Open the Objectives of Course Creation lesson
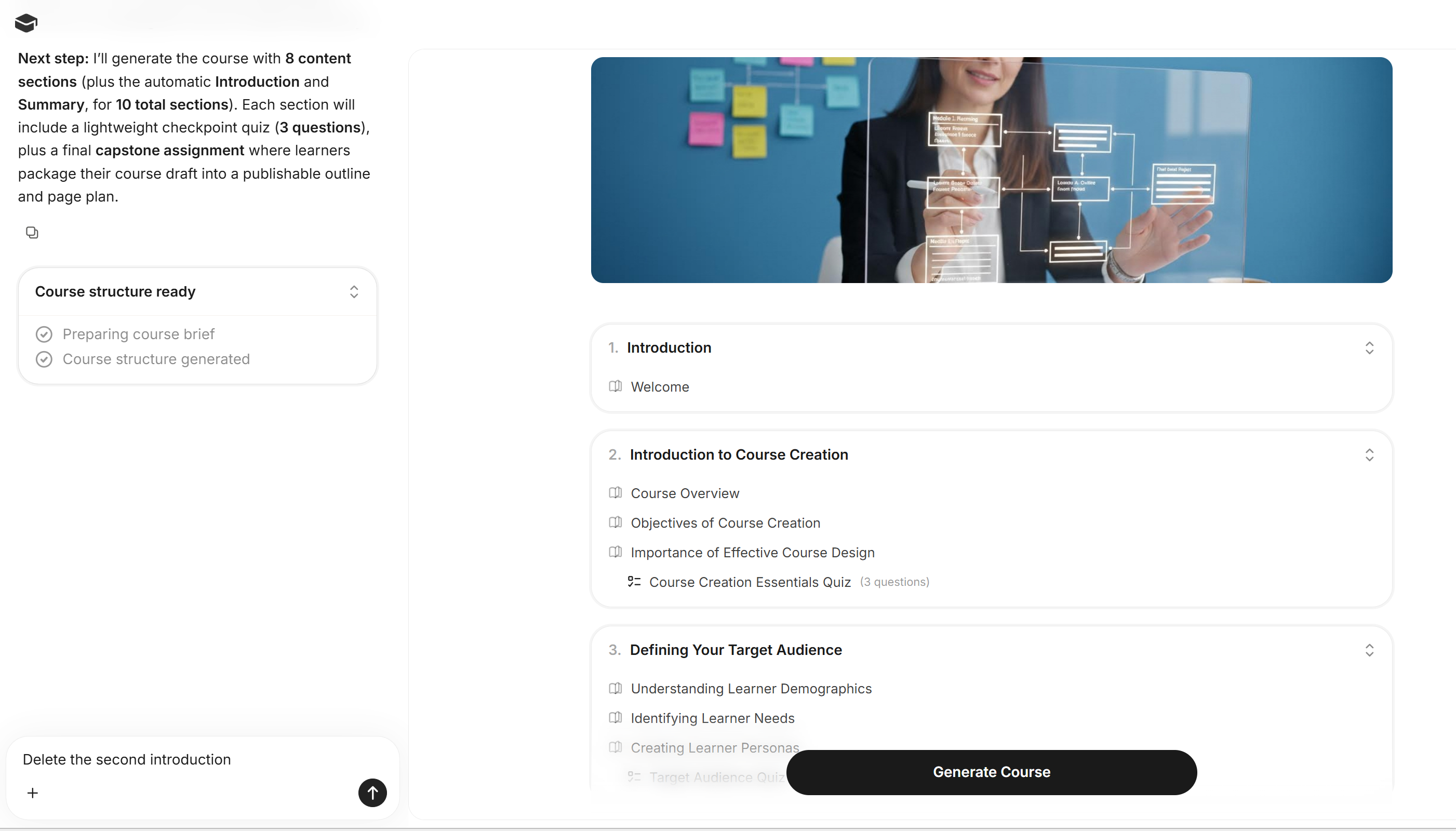The height and width of the screenshot is (831, 1456). coord(725,523)
